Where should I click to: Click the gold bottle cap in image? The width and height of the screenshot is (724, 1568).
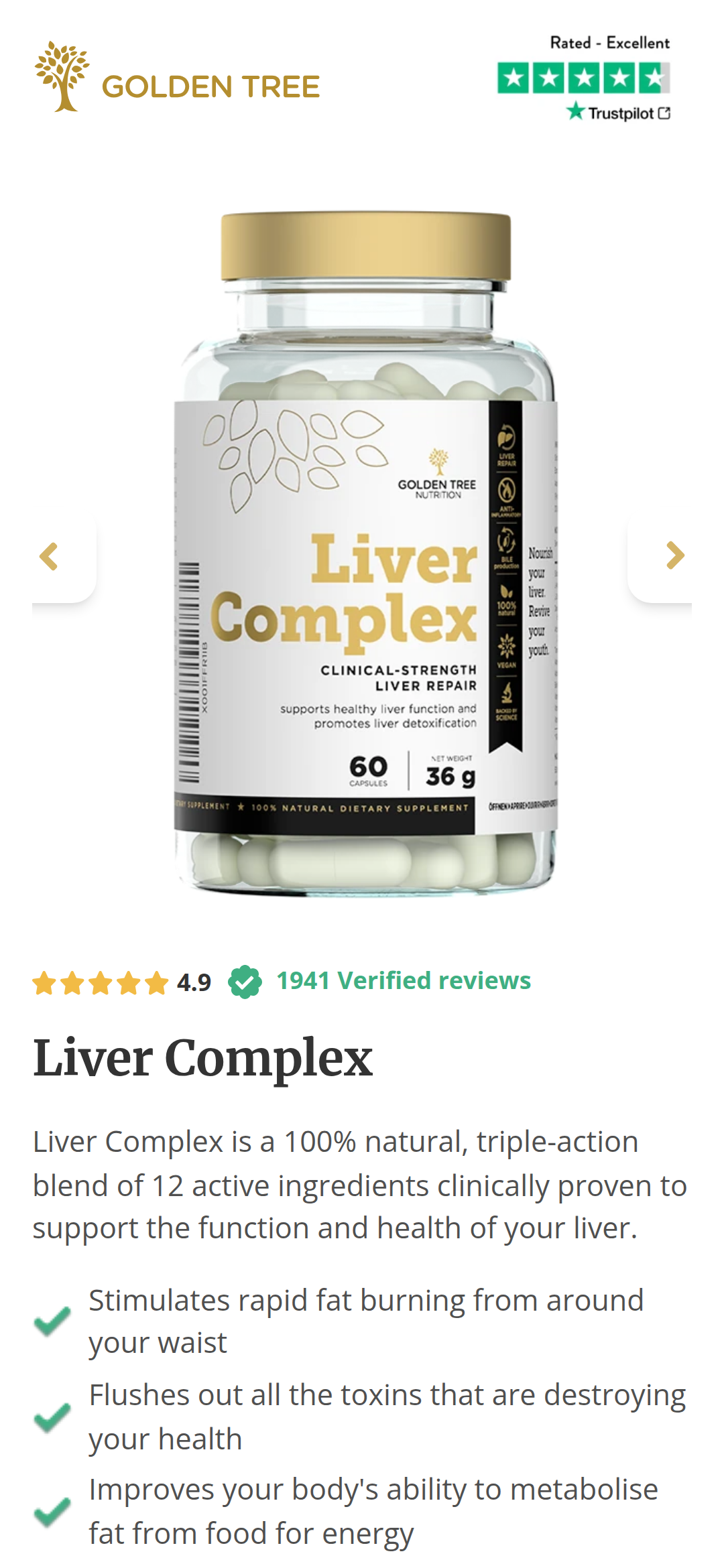pyautogui.click(x=366, y=247)
